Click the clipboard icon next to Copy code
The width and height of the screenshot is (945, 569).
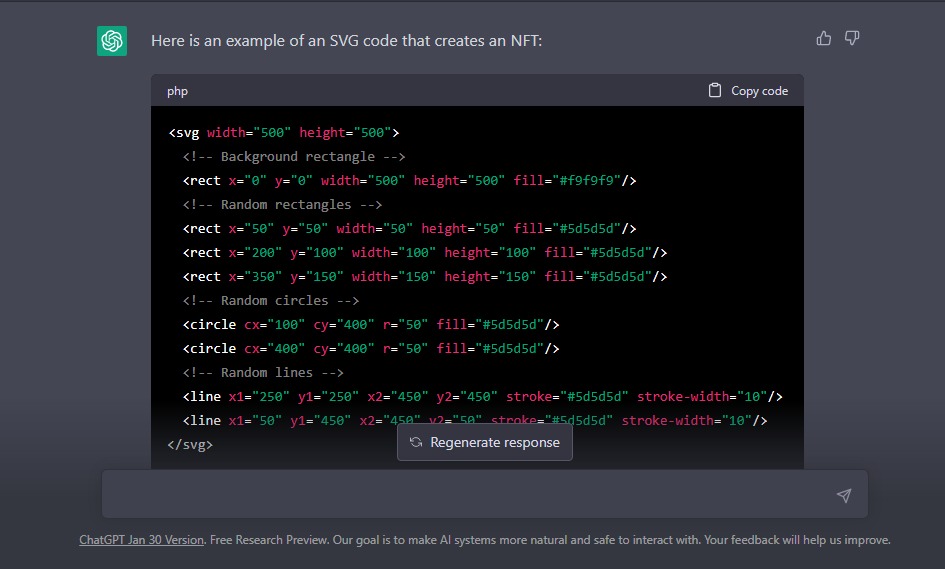pyautogui.click(x=715, y=90)
